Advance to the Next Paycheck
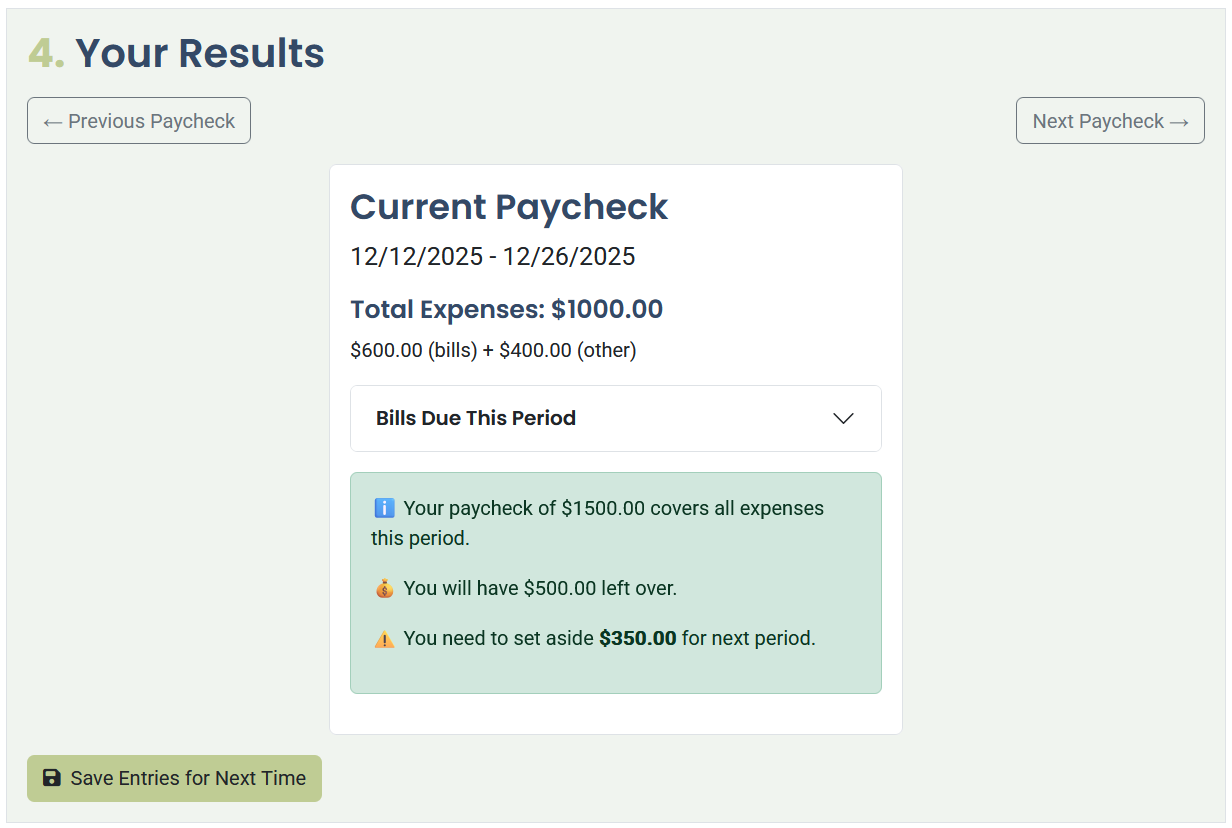Screen dimensions: 1232x828 click(x=1110, y=120)
